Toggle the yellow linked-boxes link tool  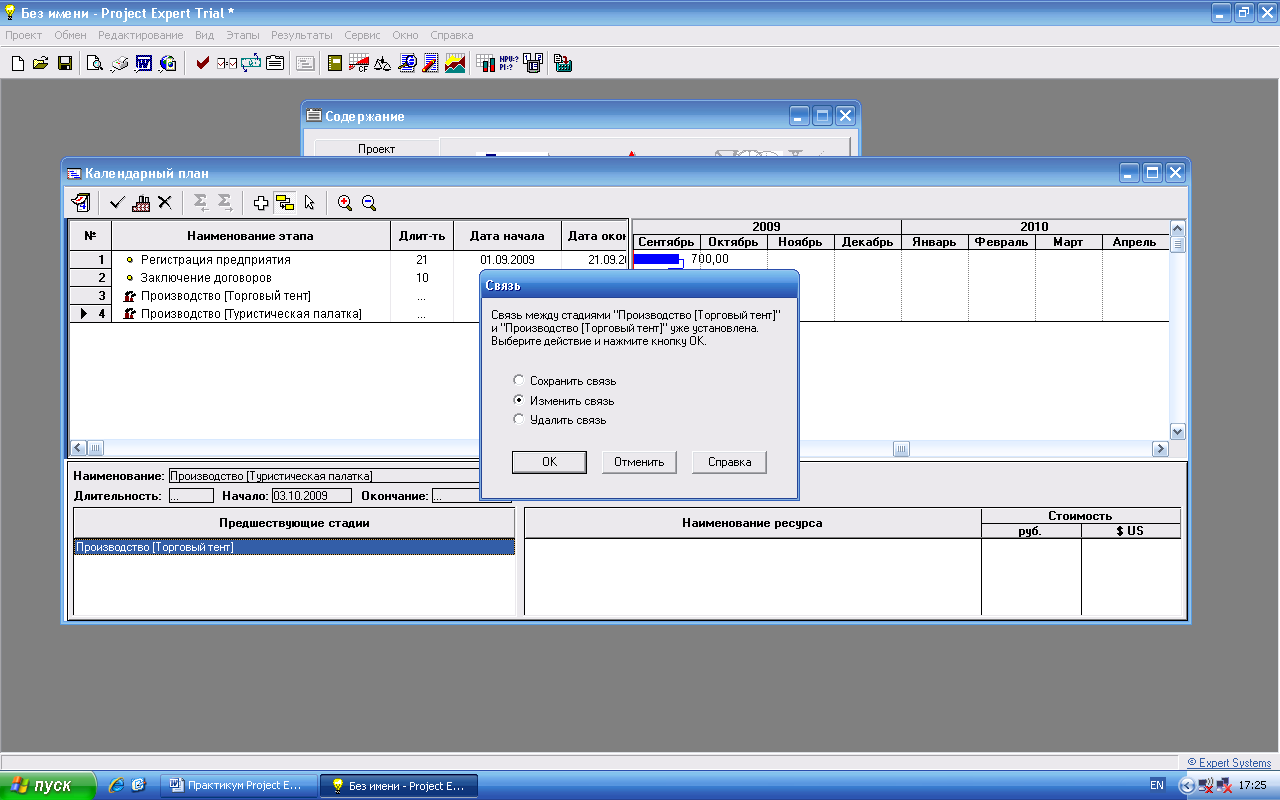coord(285,202)
